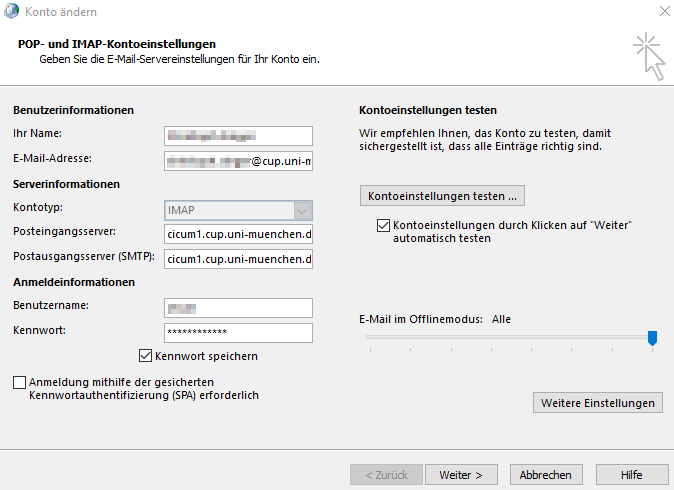This screenshot has height=490, width=674.
Task: Click the cursor sparkle icon in the header
Action: [648, 55]
